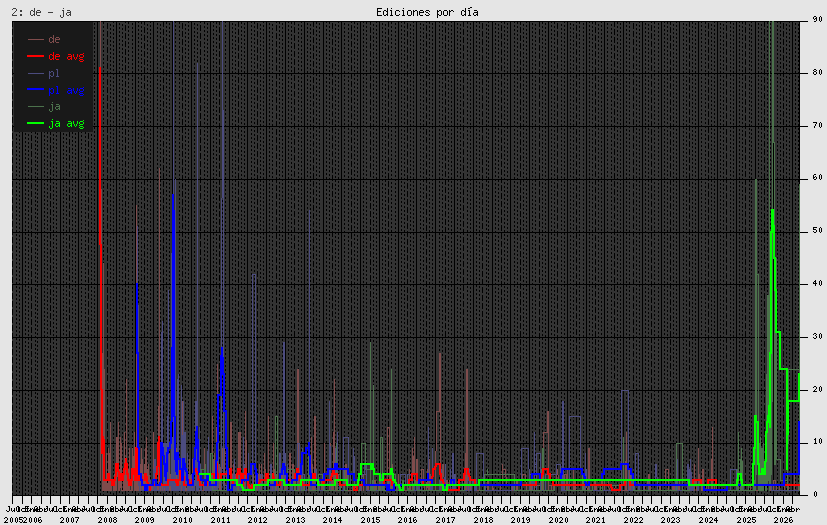This screenshot has width=827, height=525.
Task: Click the y-axis value 50
Action: [818, 231]
